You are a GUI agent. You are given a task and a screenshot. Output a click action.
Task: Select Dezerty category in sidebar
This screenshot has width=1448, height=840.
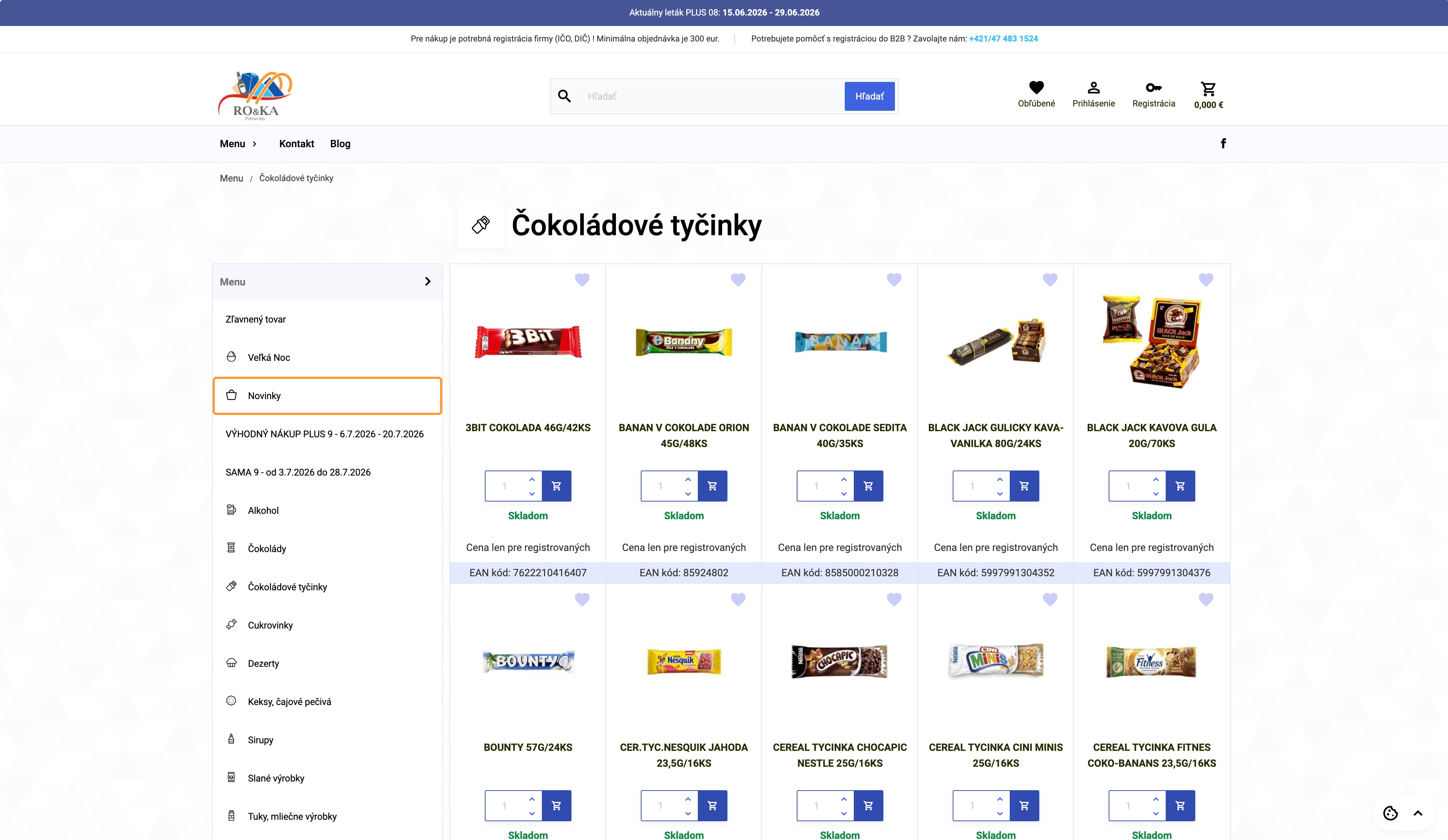point(327,663)
